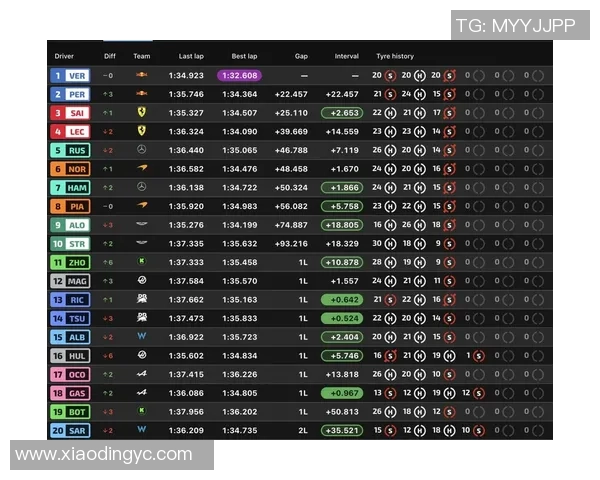Select the SAI driver badge
The width and height of the screenshot is (600, 480).
70,113
